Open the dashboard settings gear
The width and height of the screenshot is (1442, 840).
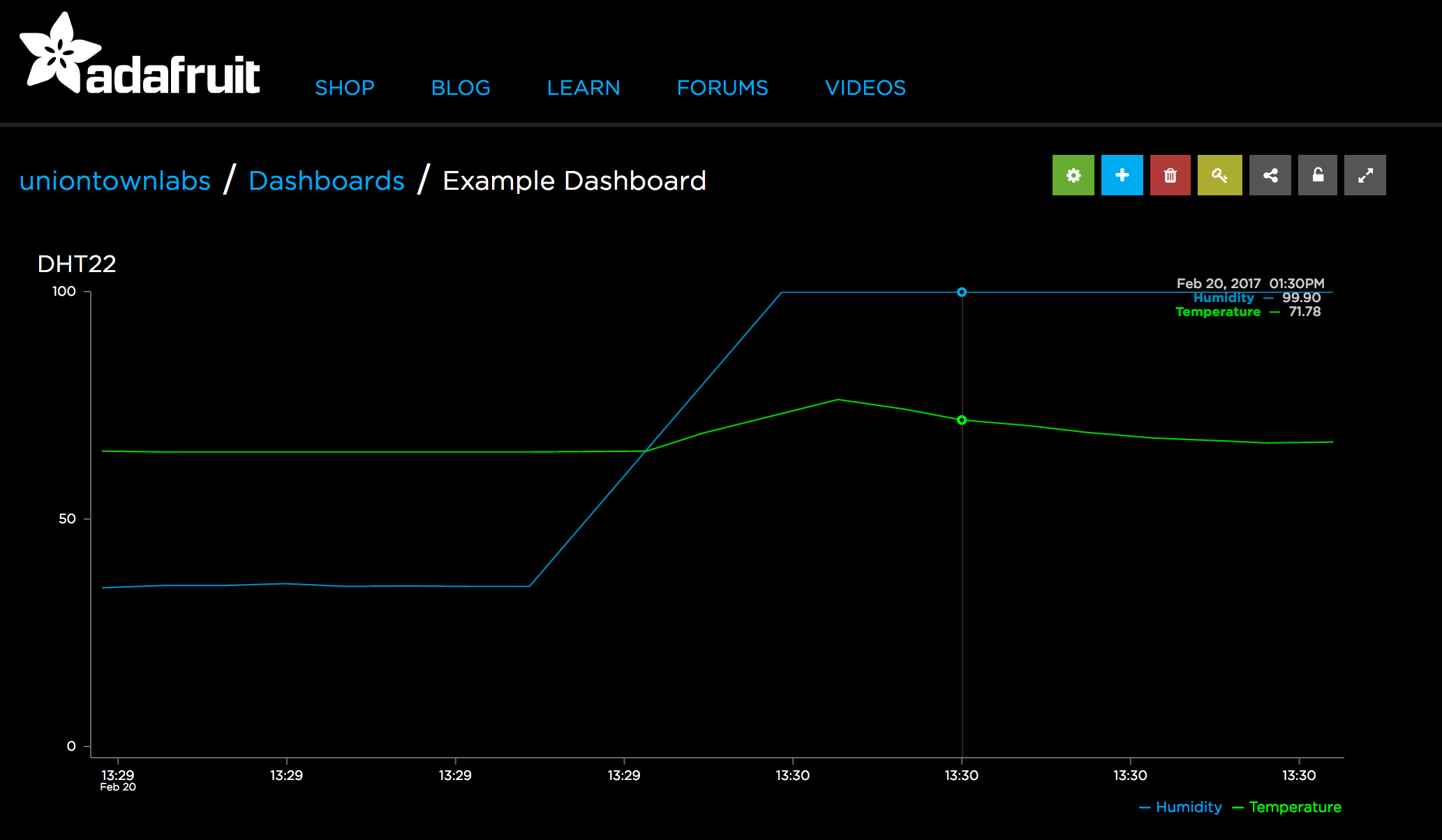[1073, 175]
